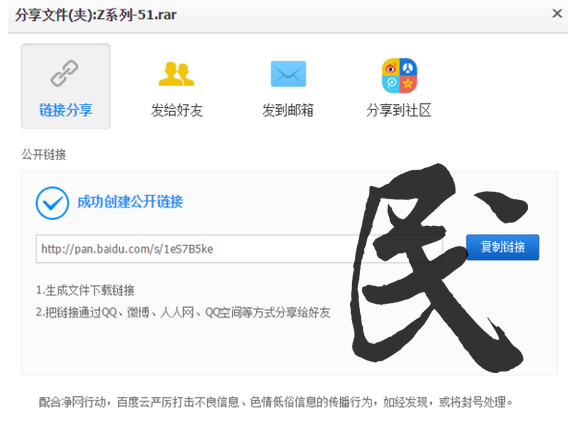Select the blue checkmark success icon
Image resolution: width=578 pixels, height=423 pixels.
pyautogui.click(x=52, y=203)
